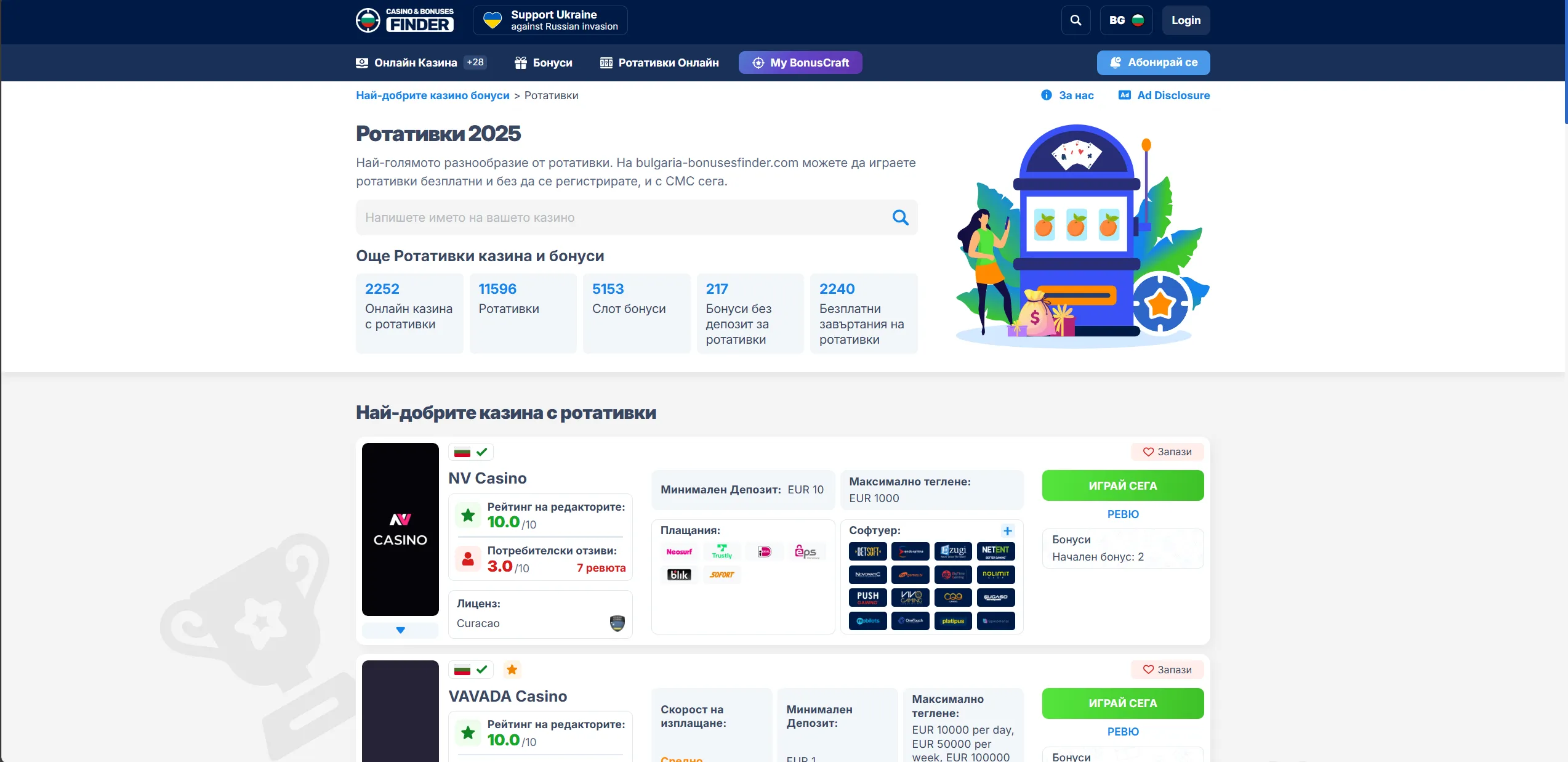Click the blue search icon in casino field
The image size is (1568, 762).
click(900, 217)
